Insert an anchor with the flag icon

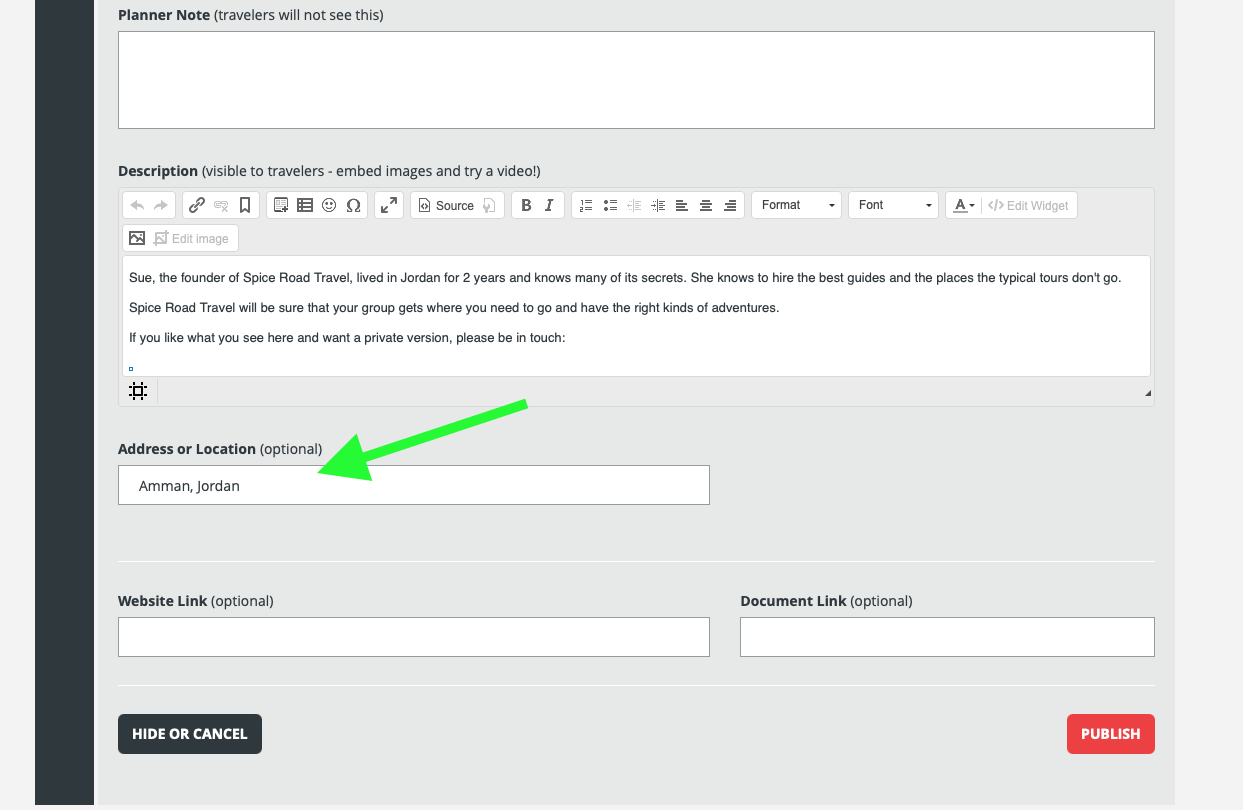[245, 205]
